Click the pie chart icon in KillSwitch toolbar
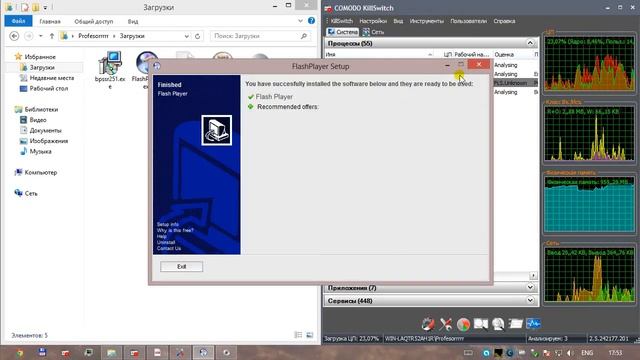The width and height of the screenshot is (640, 360). coord(463,324)
